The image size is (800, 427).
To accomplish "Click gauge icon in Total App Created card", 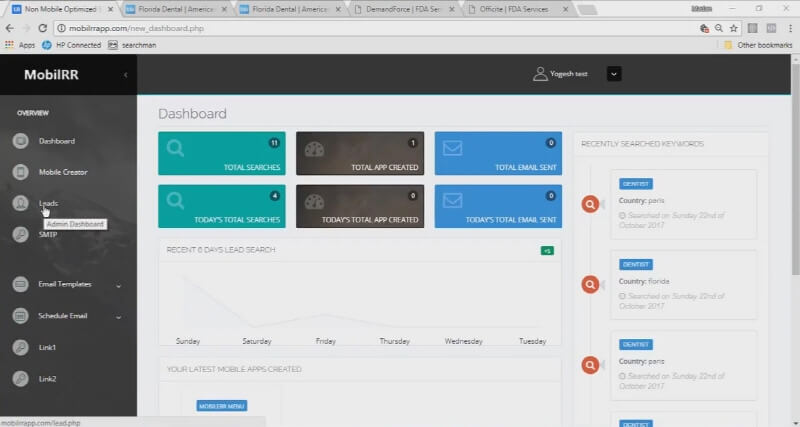I will click(314, 149).
